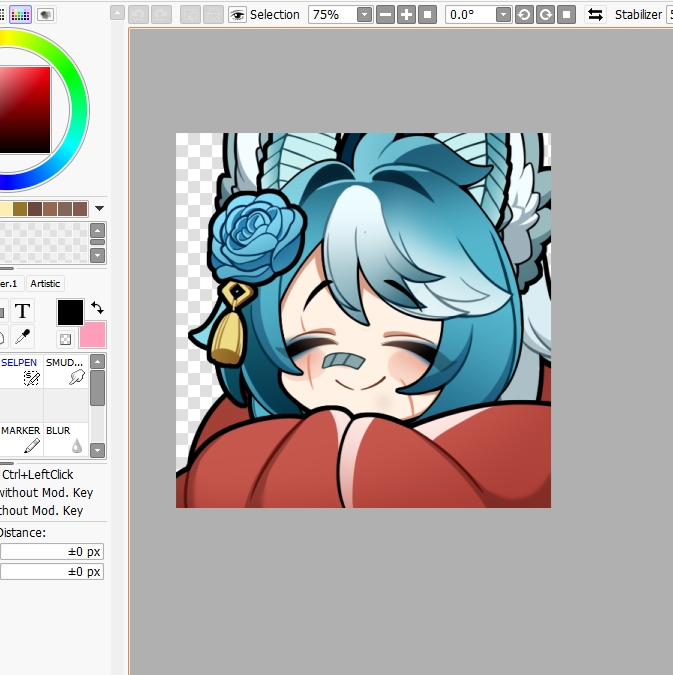Toggle the transparent color button

click(65, 339)
